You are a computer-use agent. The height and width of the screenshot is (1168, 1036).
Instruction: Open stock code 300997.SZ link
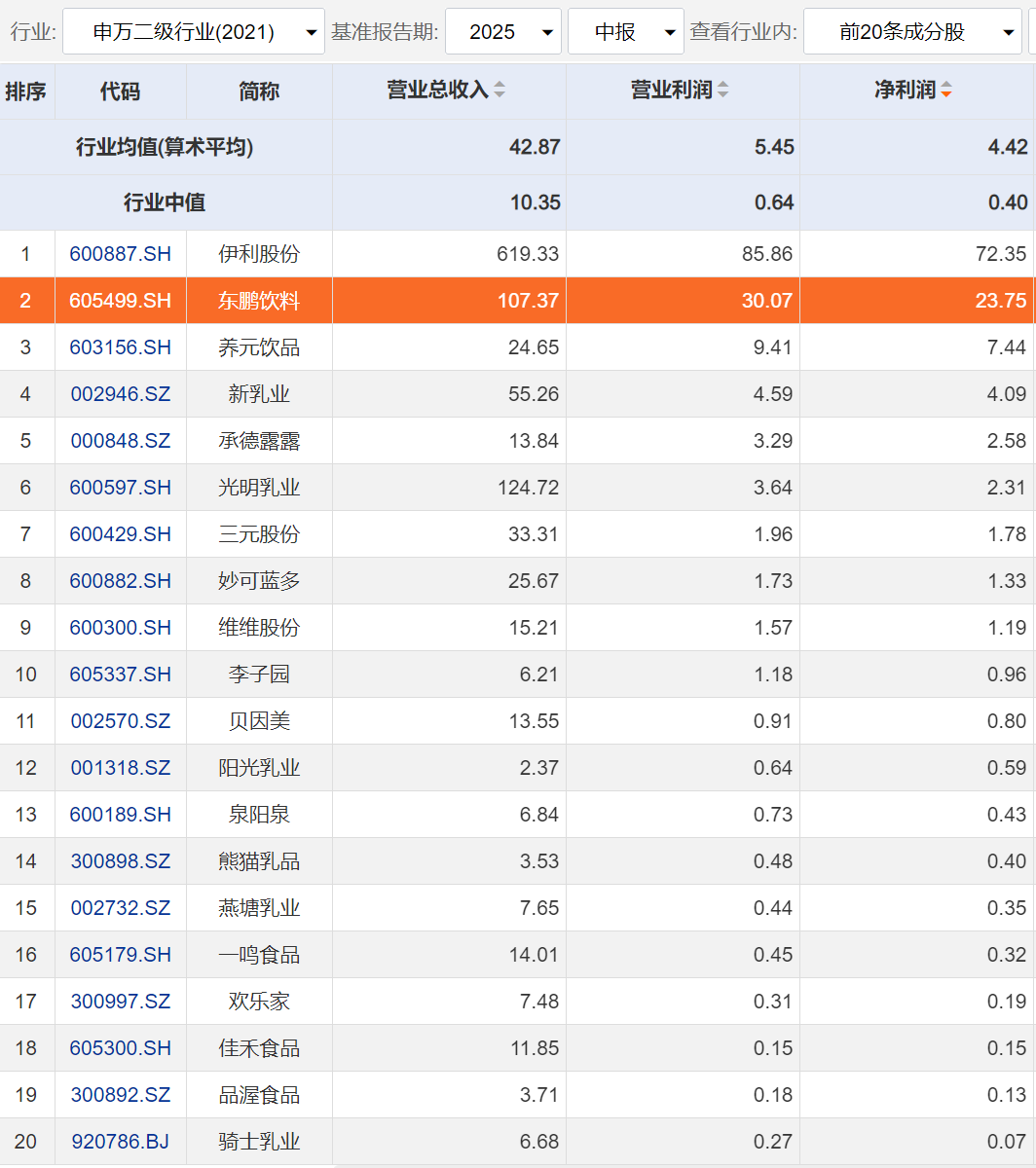point(121,1002)
